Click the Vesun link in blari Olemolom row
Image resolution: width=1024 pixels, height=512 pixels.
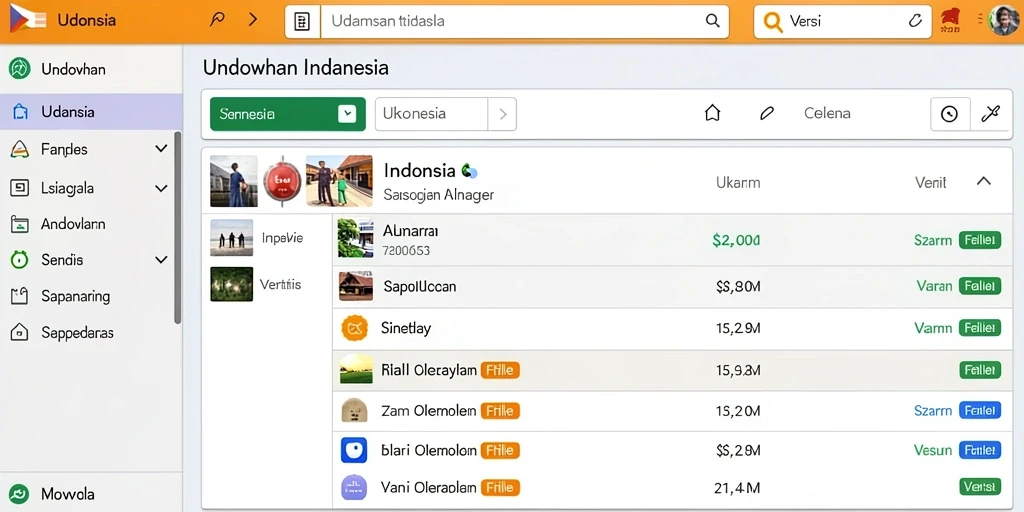933,450
